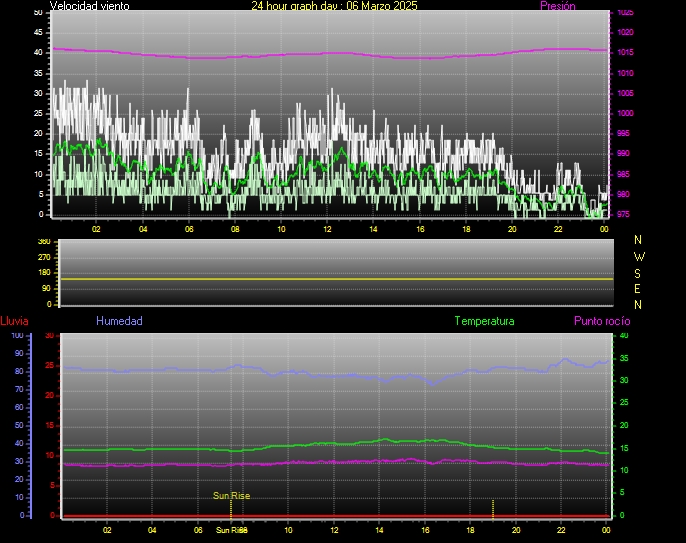686x543 pixels.
Task: Click the 180 value on the wind direction axis
Action: (x=44, y=273)
